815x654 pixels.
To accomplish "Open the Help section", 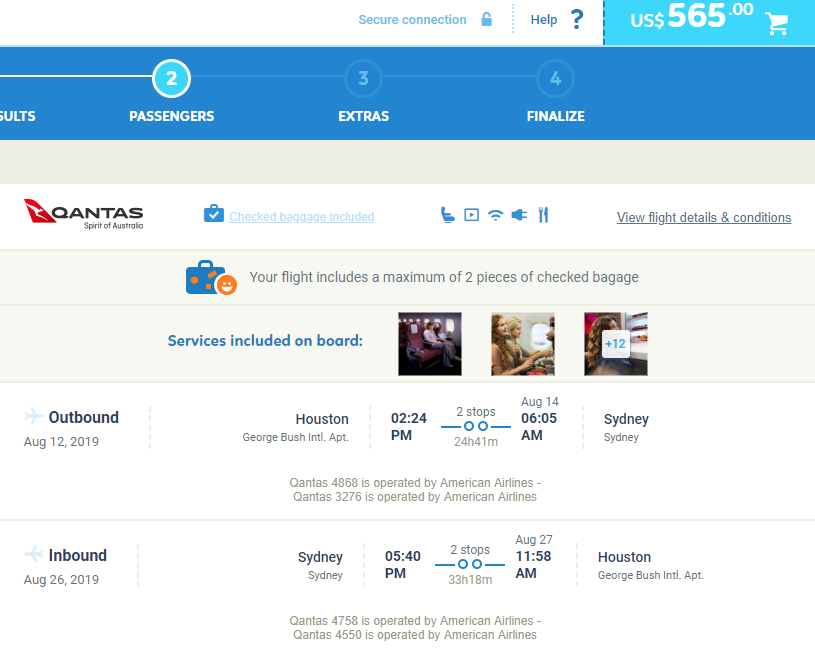I will [543, 19].
